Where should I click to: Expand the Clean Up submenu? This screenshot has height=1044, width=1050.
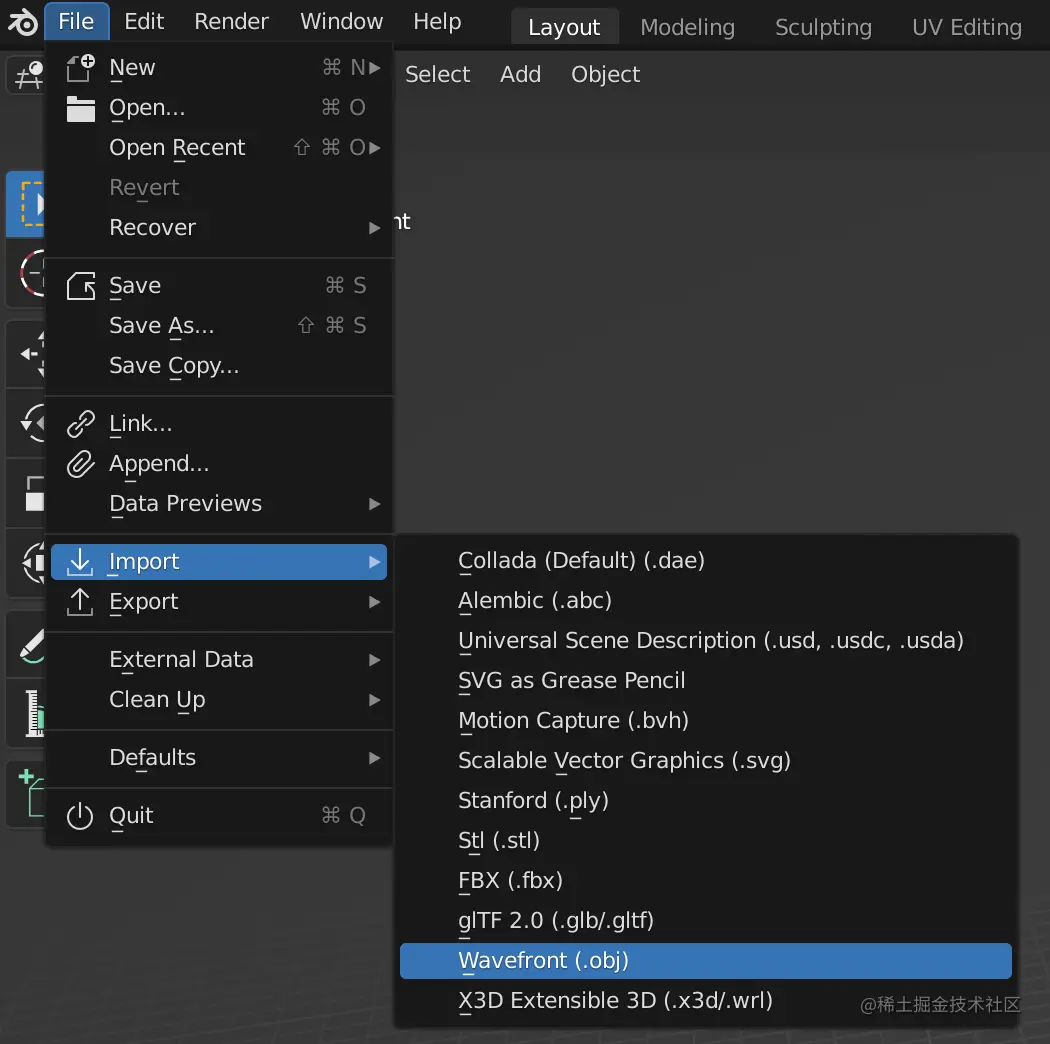tap(374, 700)
